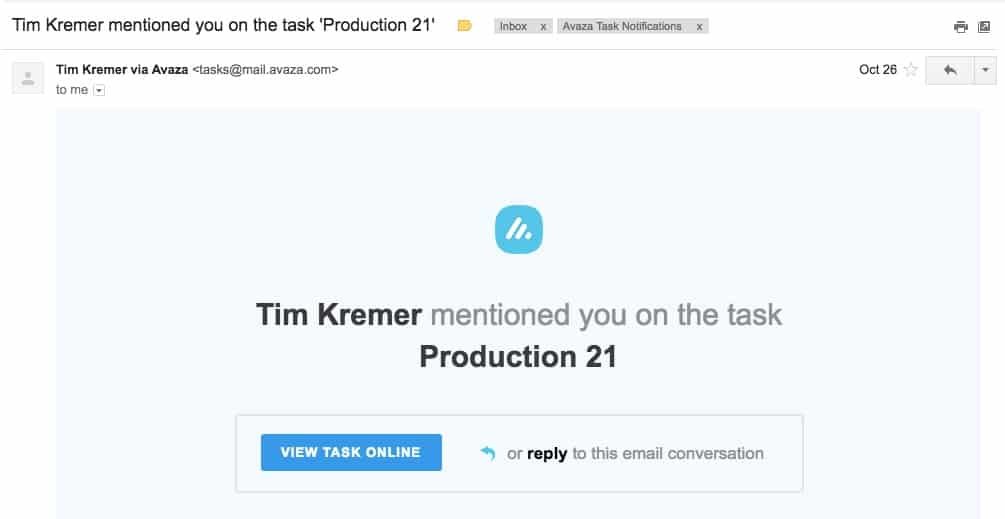The height and width of the screenshot is (519, 1005).
Task: Click the reply arrow button
Action: click(x=950, y=70)
